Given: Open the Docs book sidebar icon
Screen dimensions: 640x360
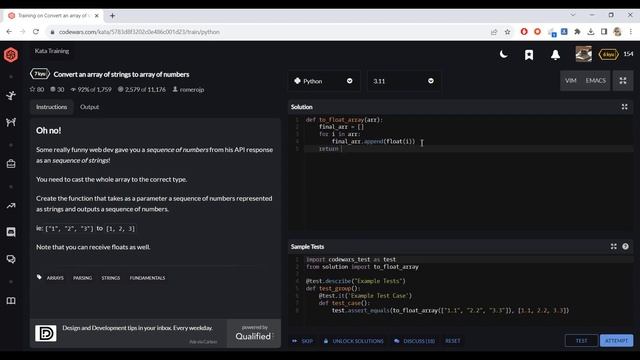Looking at the screenshot, I should point(11,301).
